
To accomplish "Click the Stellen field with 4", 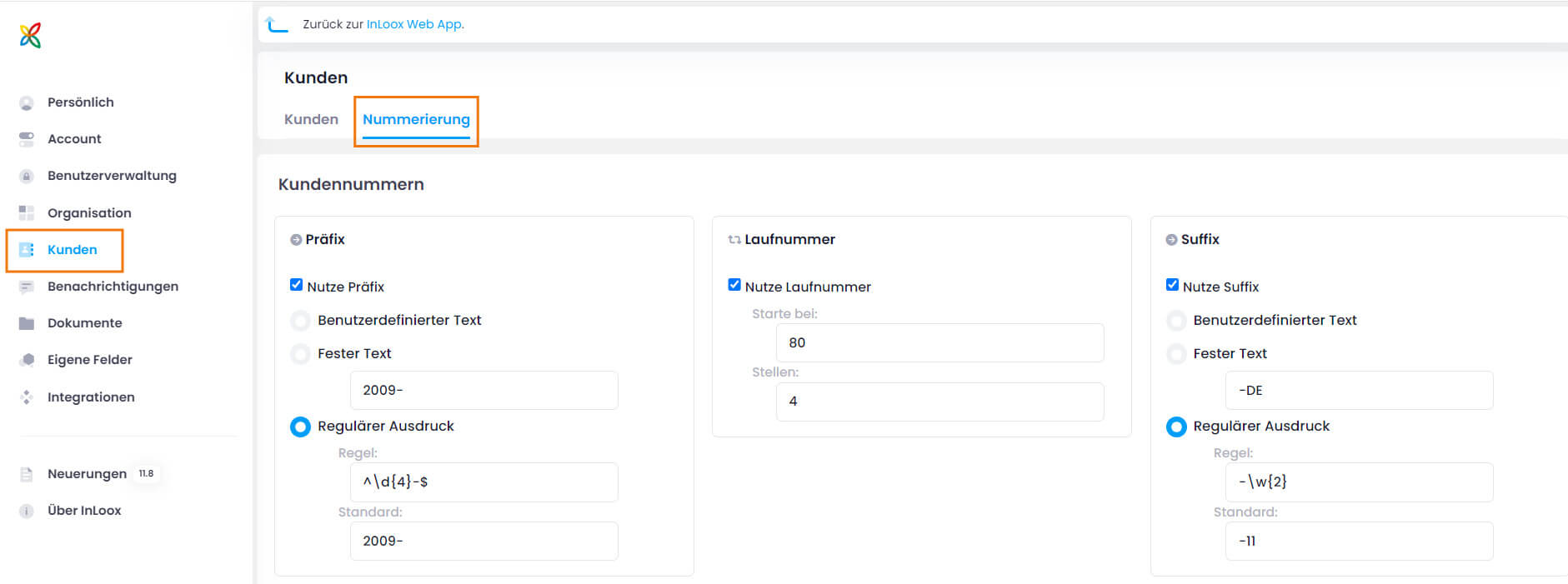I will (939, 402).
